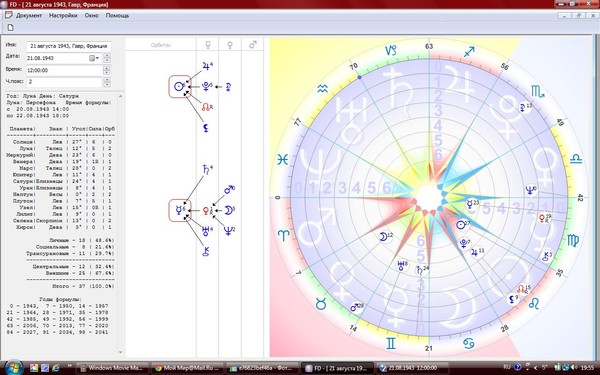Select the Mercury orbit column header
The image size is (600, 375).
(x=208, y=45)
